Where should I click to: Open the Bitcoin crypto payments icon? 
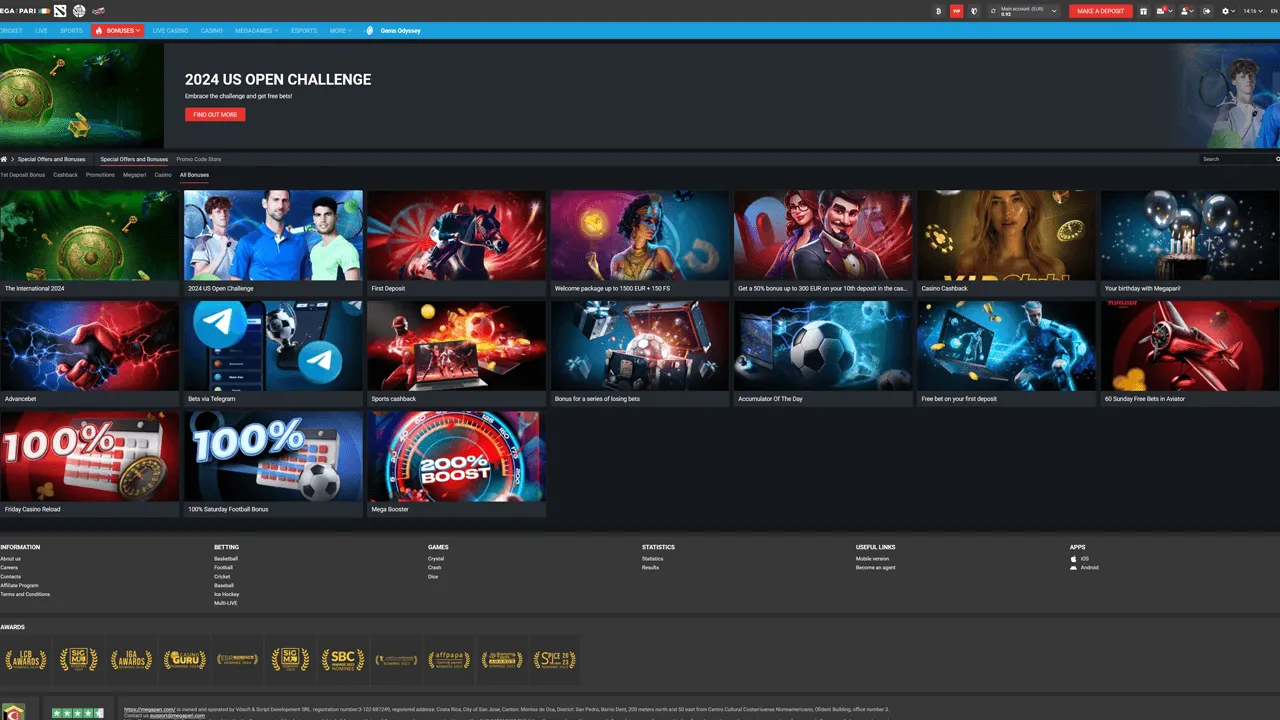939,11
